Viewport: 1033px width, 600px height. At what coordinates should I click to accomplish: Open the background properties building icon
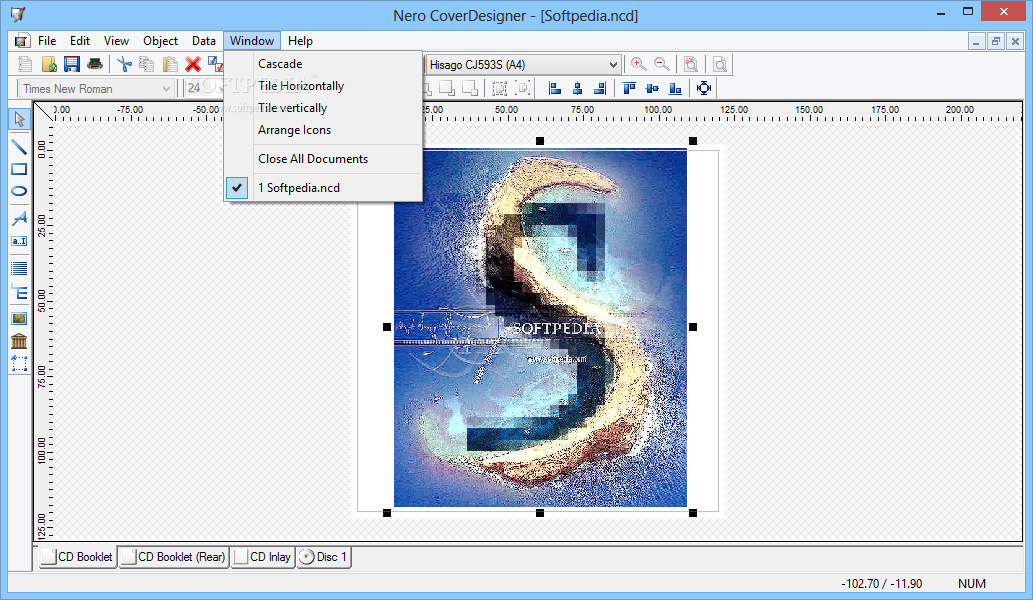tap(19, 341)
